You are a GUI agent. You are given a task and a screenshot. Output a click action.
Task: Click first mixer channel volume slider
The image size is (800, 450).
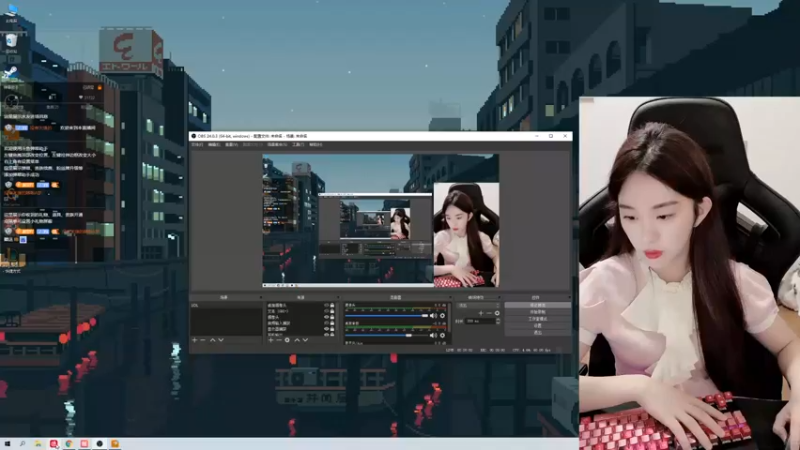387,316
